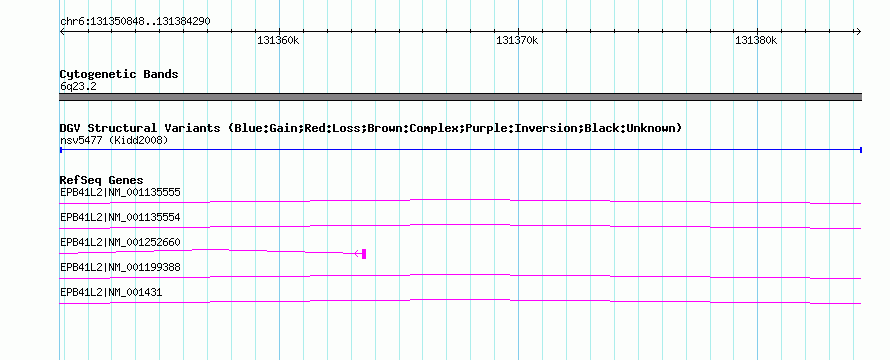Click the 131380k ruler tick label

(x=756, y=41)
